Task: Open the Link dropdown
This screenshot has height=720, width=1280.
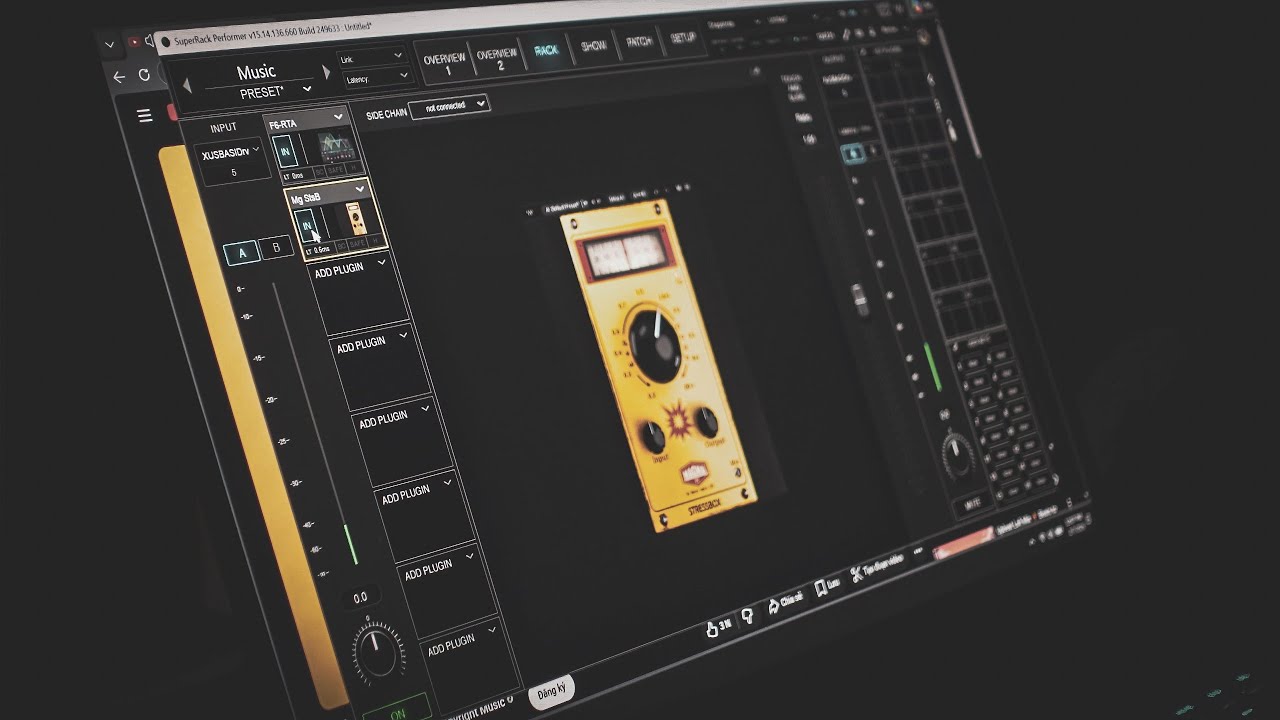Action: (x=371, y=58)
